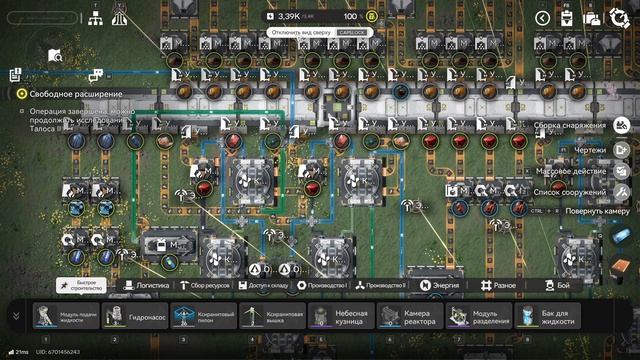Select Модуль разделения building card
This screenshot has width=640, height=360.
[x=479, y=316]
